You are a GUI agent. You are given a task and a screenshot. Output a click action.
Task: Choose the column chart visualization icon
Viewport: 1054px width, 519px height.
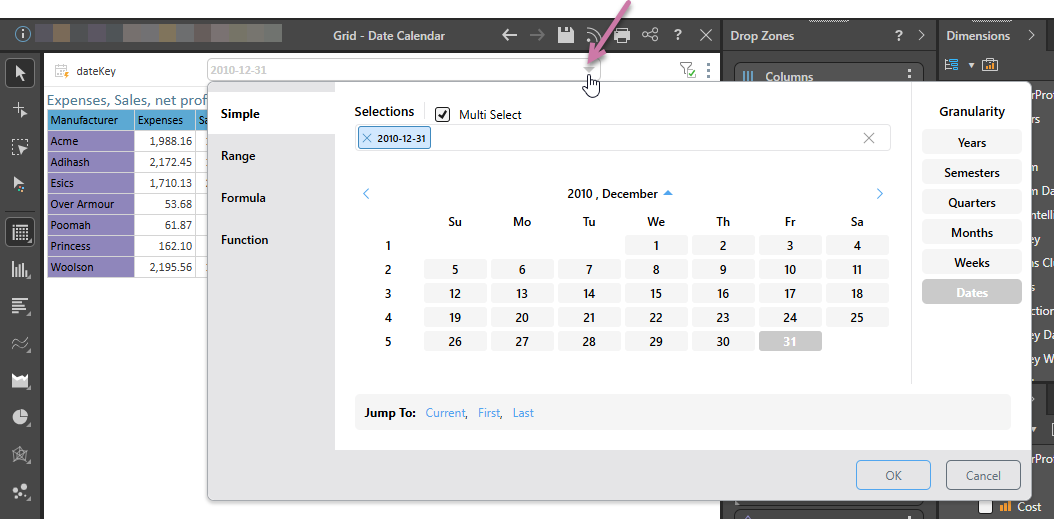tap(20, 269)
